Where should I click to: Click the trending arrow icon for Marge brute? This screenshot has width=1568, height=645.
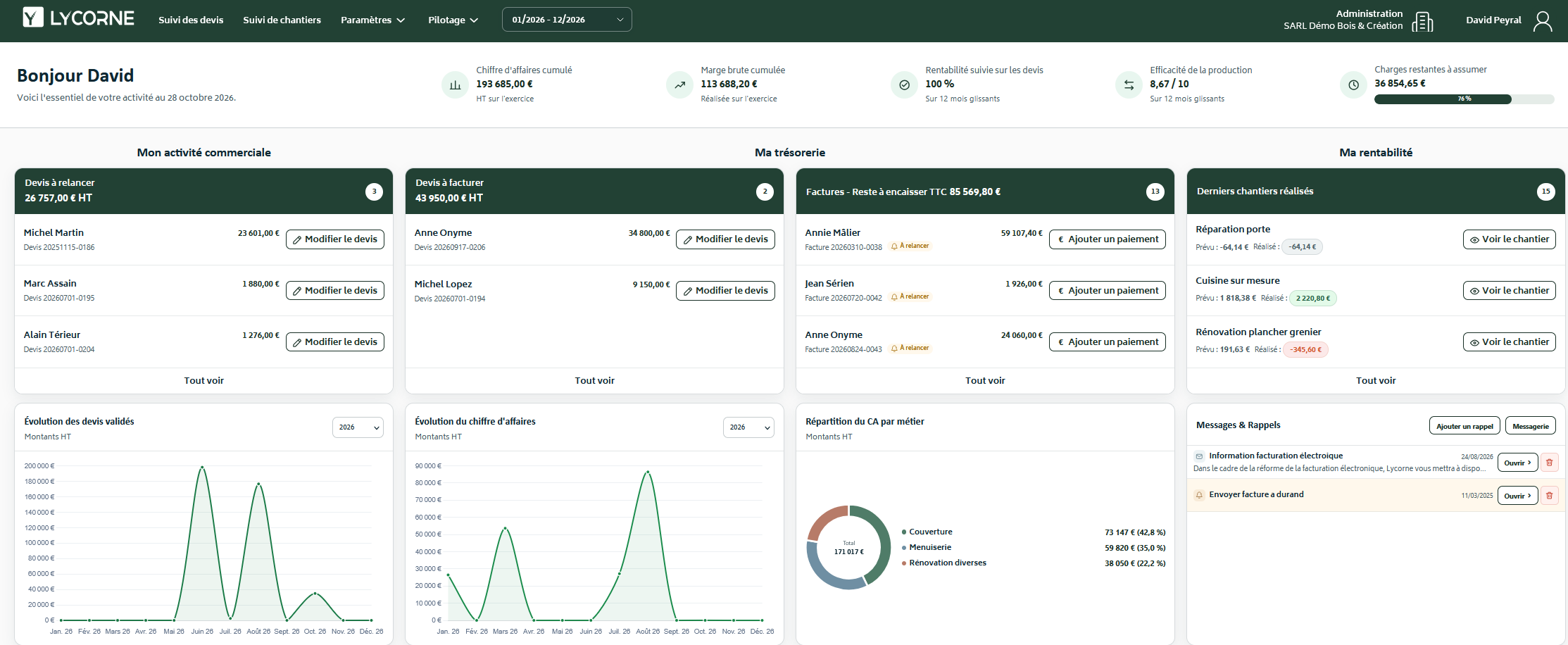click(679, 85)
